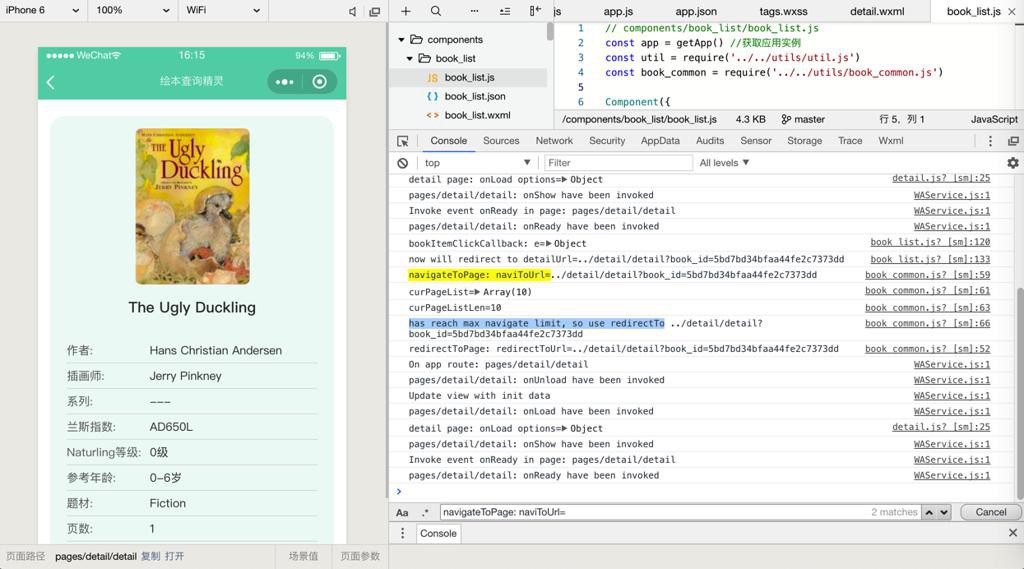Clear the console with the ban icon
This screenshot has width=1024, height=569.
point(402,163)
